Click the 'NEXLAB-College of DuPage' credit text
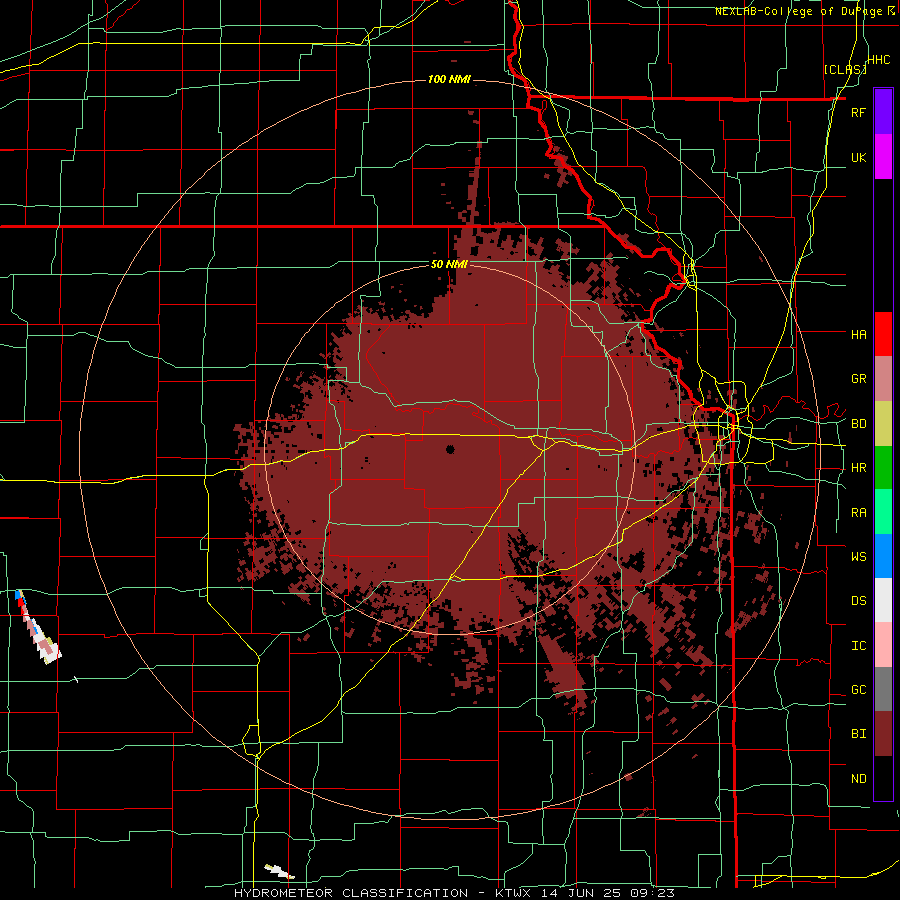Viewport: 900px width, 900px height. coord(798,11)
